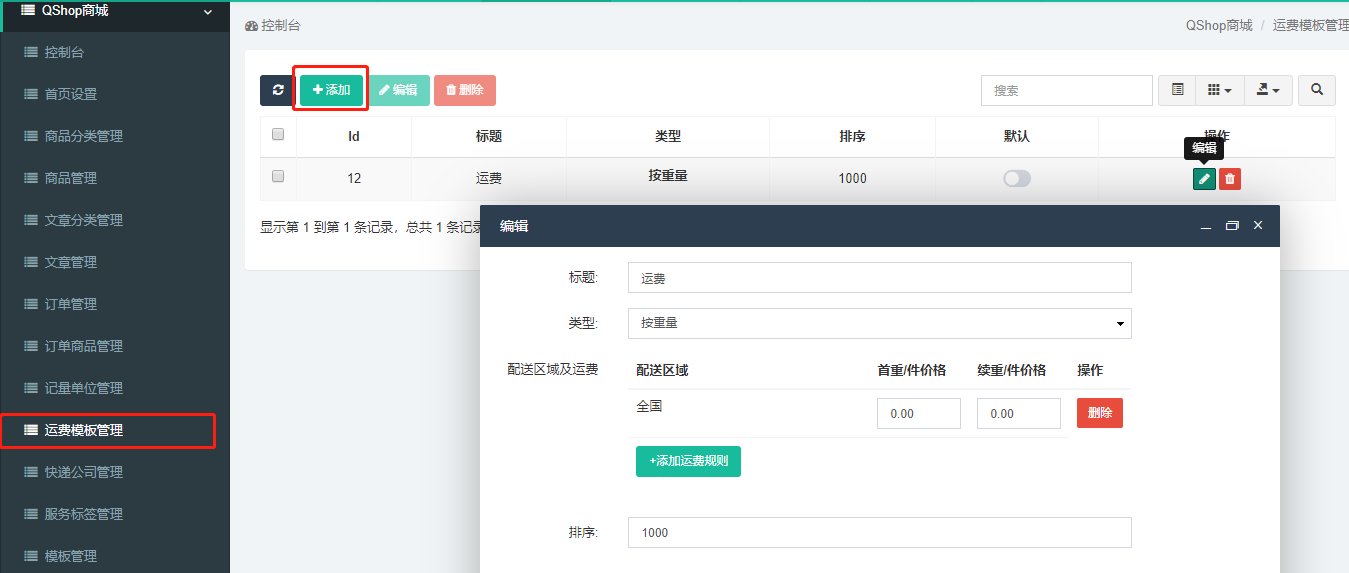Toggle the 默认 switch for row 12

click(1016, 178)
